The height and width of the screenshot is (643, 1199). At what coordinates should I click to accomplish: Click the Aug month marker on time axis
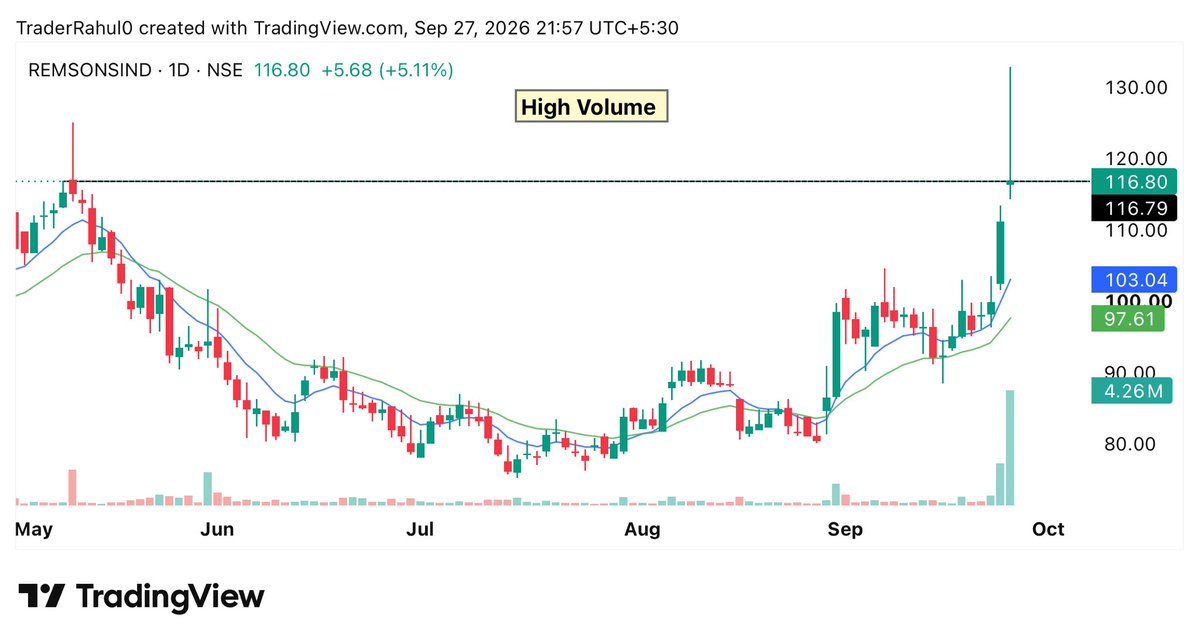coord(642,529)
